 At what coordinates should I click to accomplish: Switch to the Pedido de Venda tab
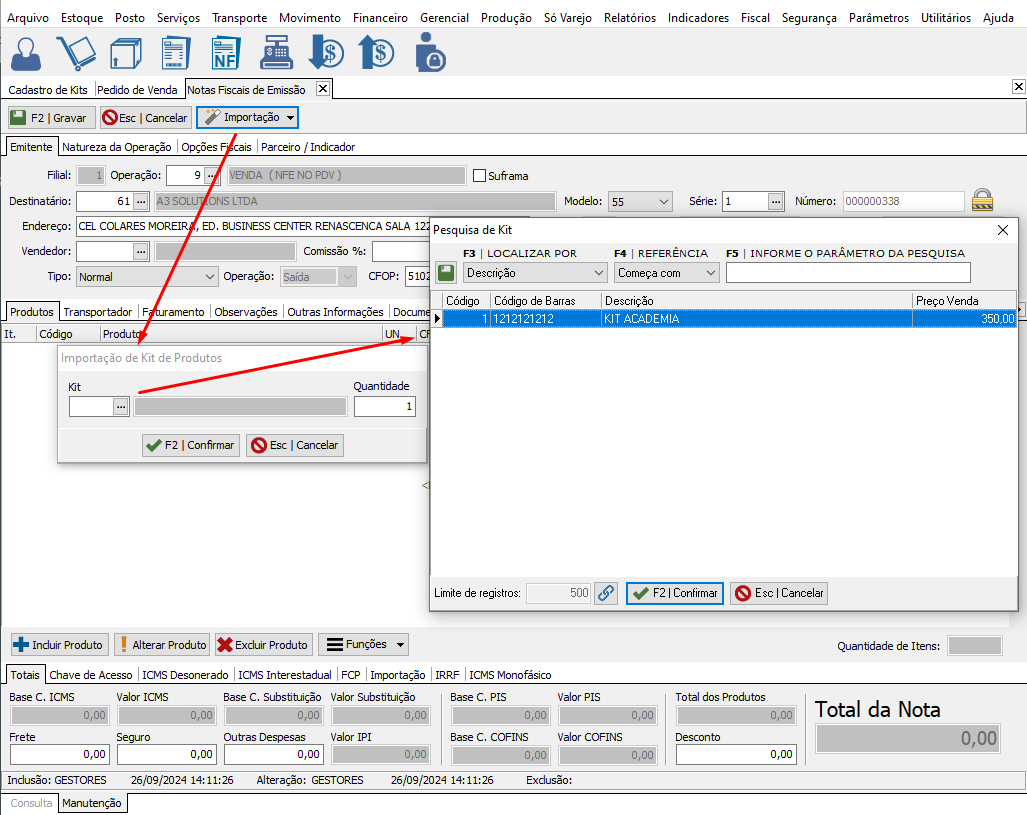pos(137,90)
